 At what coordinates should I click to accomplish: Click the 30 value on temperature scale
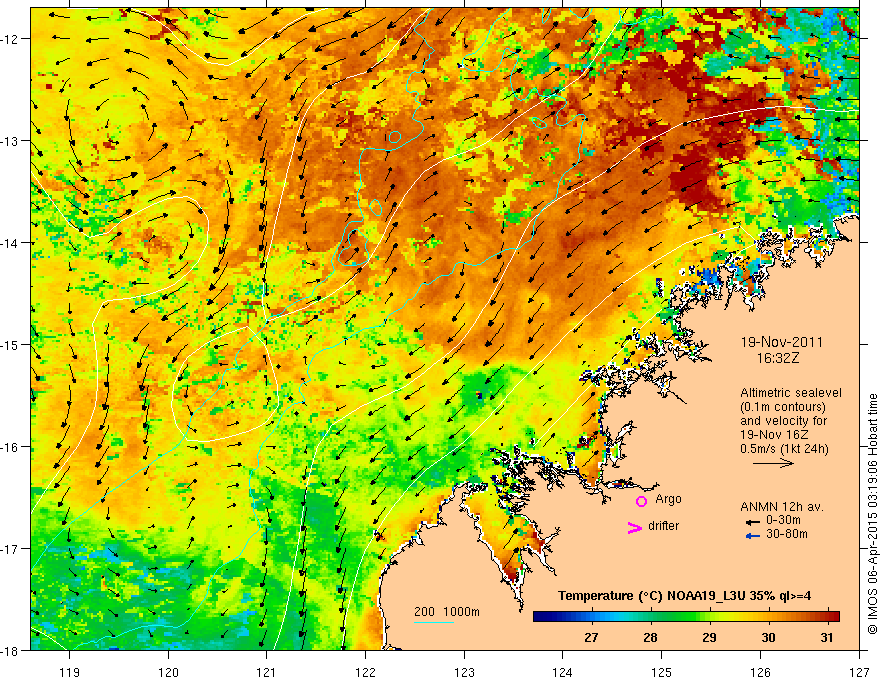[x=768, y=637]
